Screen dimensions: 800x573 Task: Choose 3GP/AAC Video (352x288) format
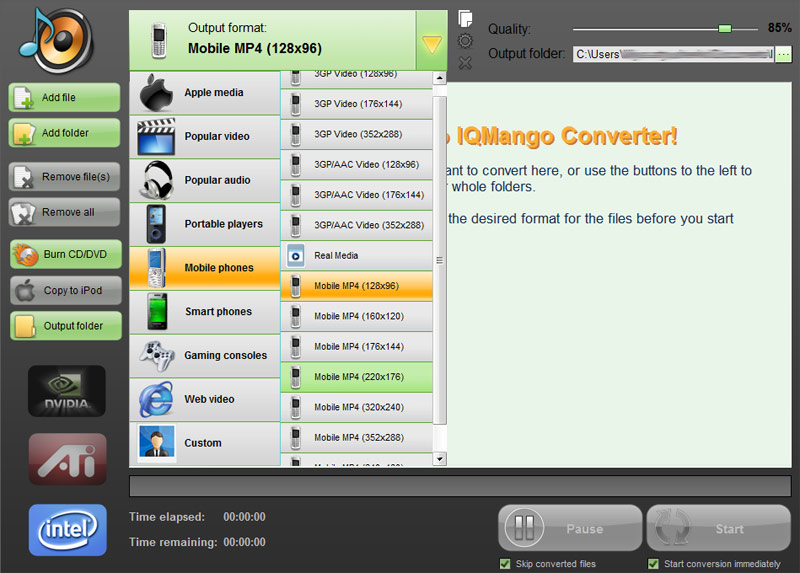pyautogui.click(x=357, y=225)
